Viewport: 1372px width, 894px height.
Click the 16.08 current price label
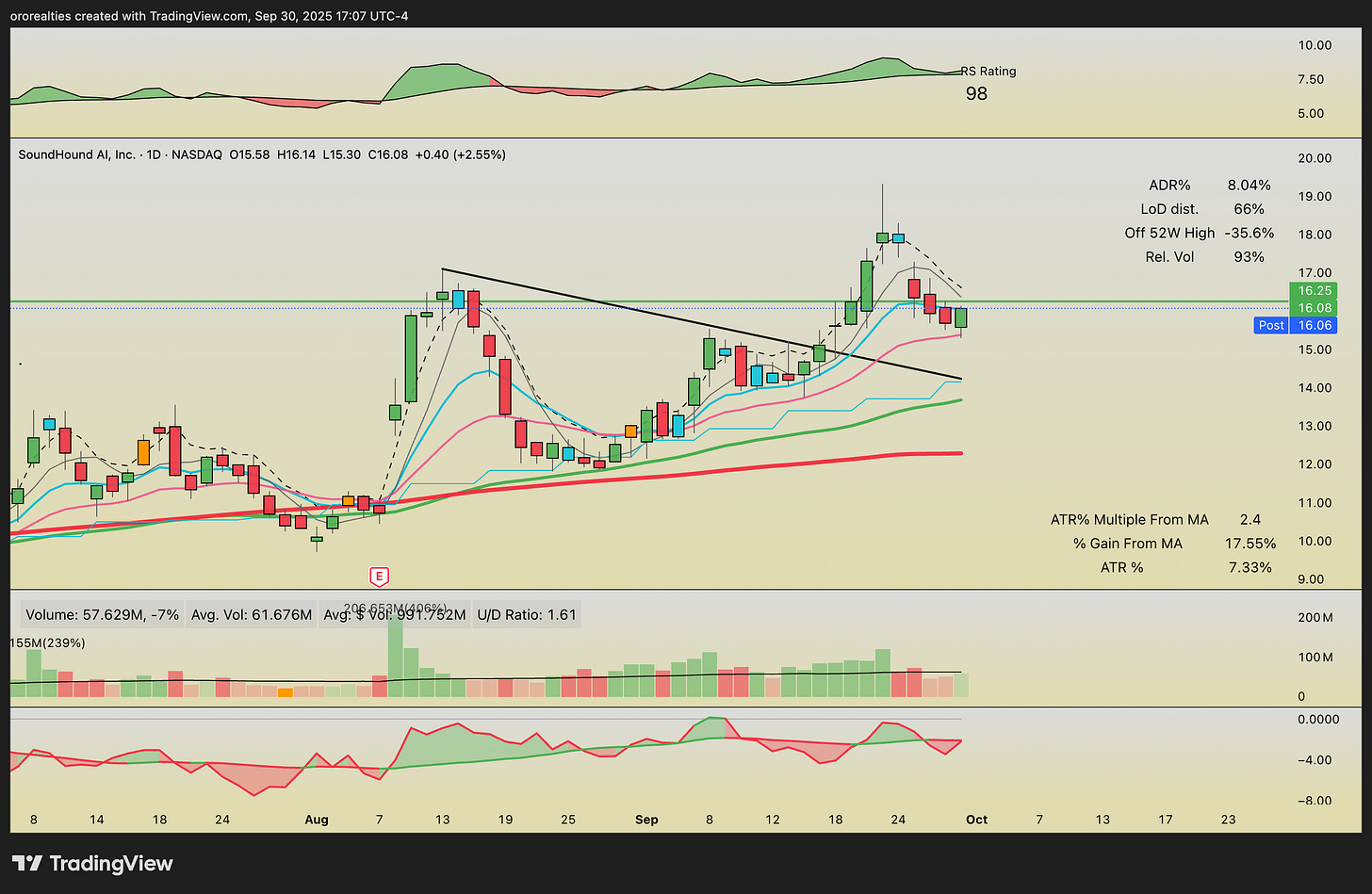1315,308
